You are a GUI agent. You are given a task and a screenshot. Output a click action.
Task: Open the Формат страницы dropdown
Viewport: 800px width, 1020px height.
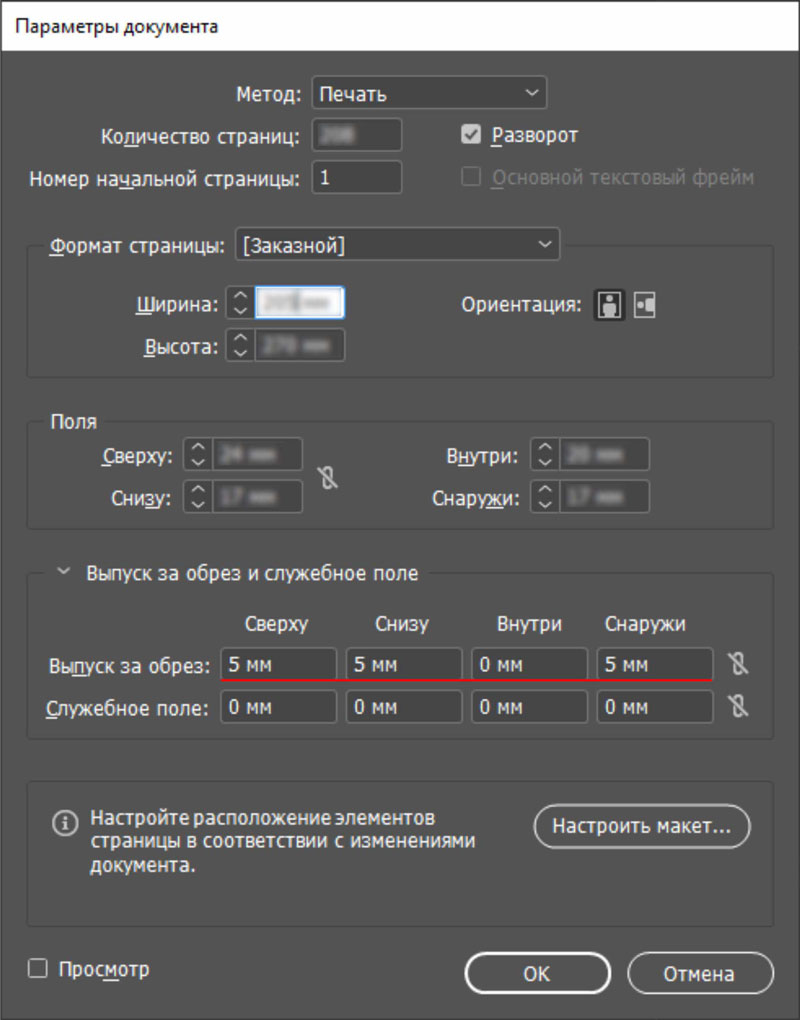pyautogui.click(x=397, y=244)
